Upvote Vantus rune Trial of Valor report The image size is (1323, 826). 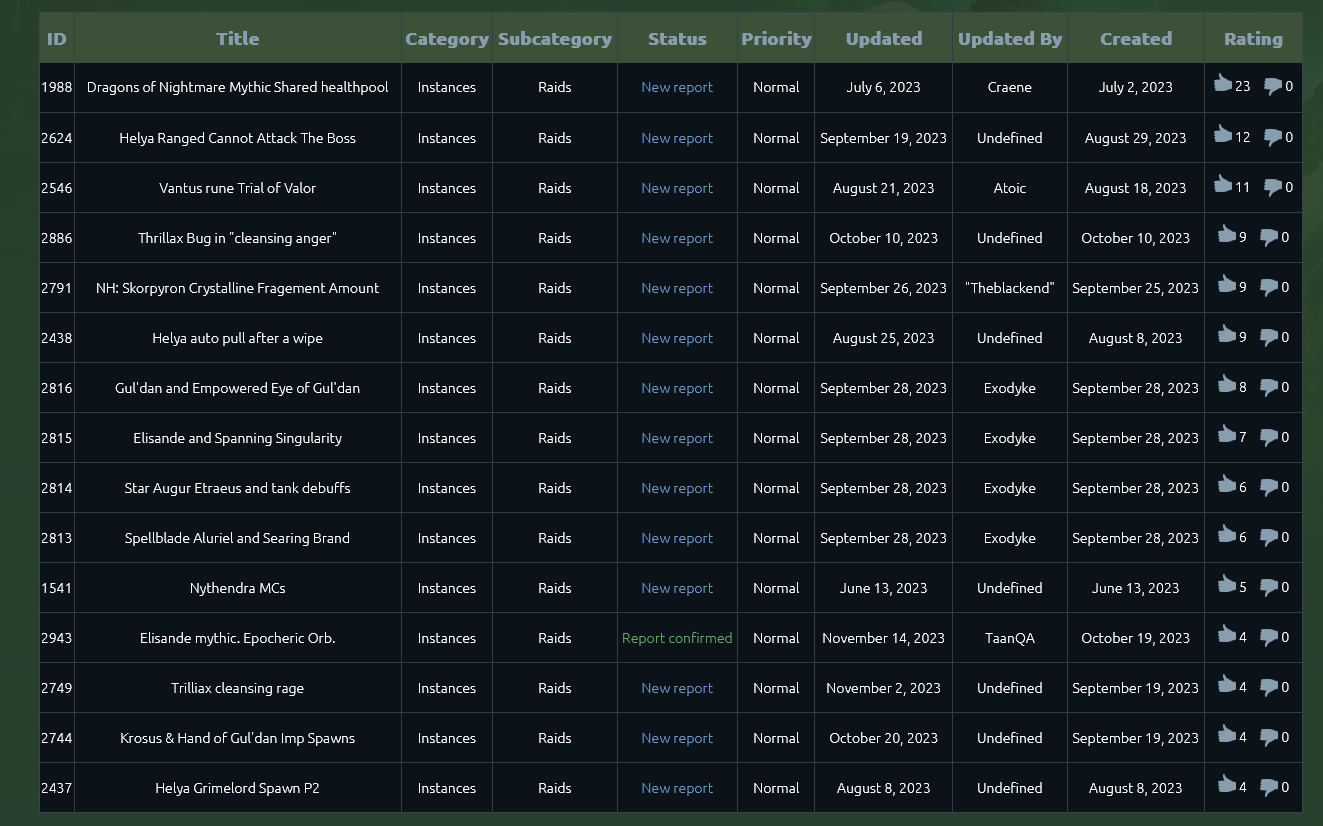pos(1222,184)
